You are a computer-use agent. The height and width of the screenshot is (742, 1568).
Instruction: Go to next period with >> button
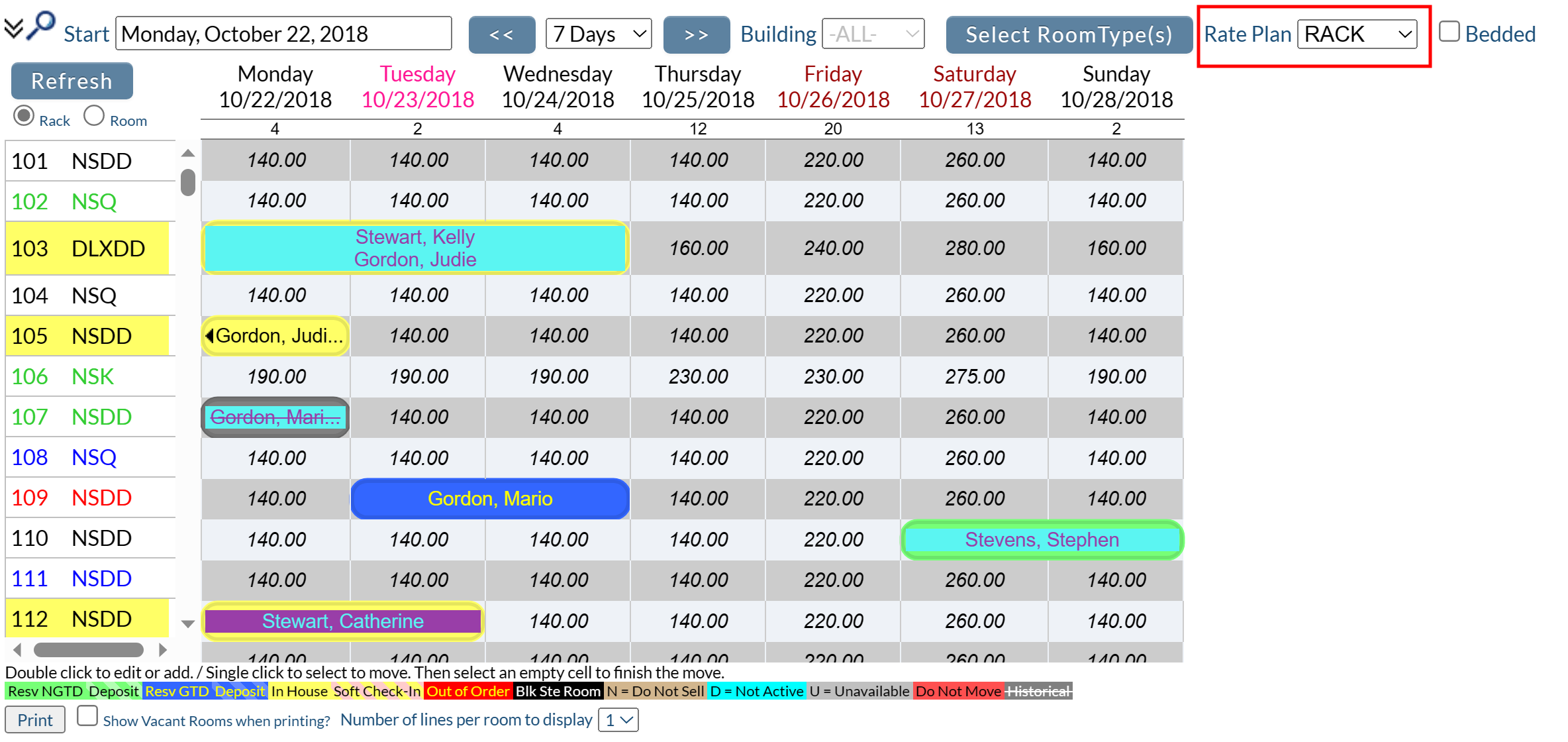tap(697, 34)
